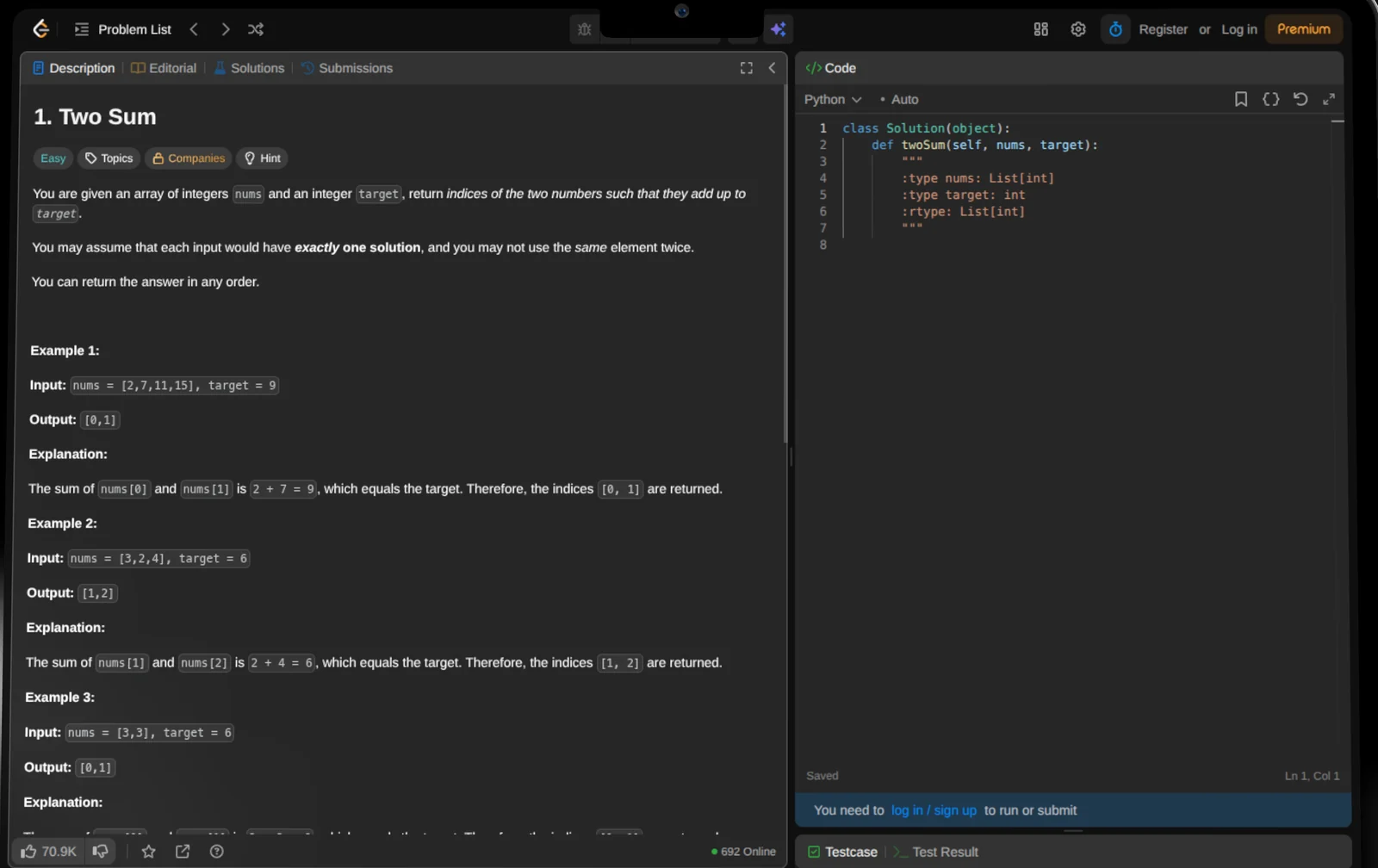This screenshot has height=868, width=1378.
Task: Click the Example 1 input code snippet
Action: click(x=174, y=386)
